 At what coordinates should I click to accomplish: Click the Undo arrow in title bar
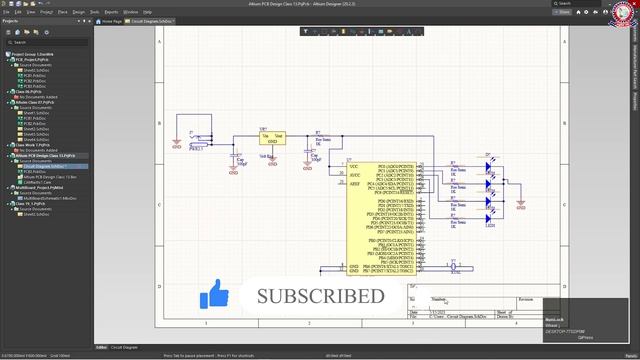coord(40,4)
